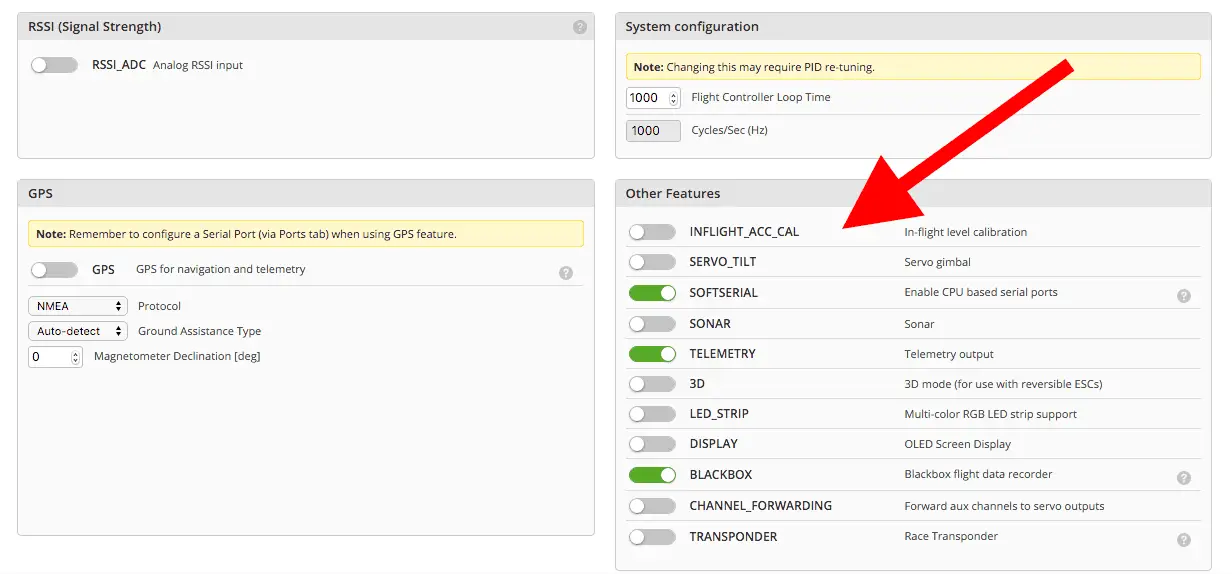Enable the CHANNEL_FORWARDING toggle
Screen dimensions: 1232x574
pos(652,506)
